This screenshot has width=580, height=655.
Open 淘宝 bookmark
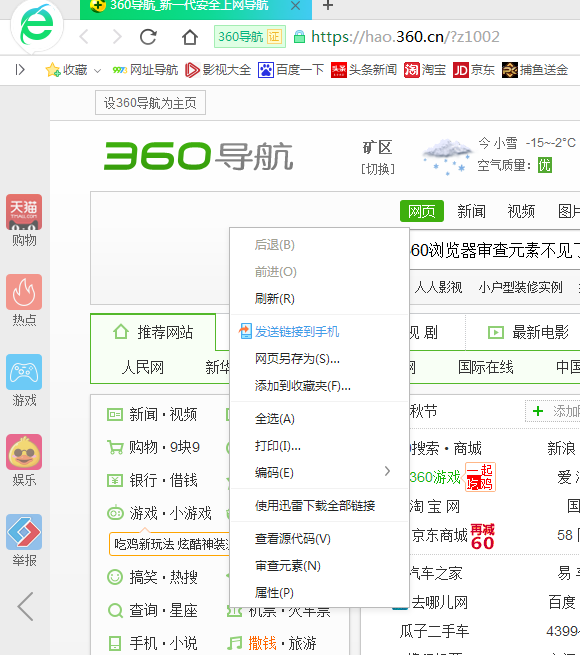point(425,70)
